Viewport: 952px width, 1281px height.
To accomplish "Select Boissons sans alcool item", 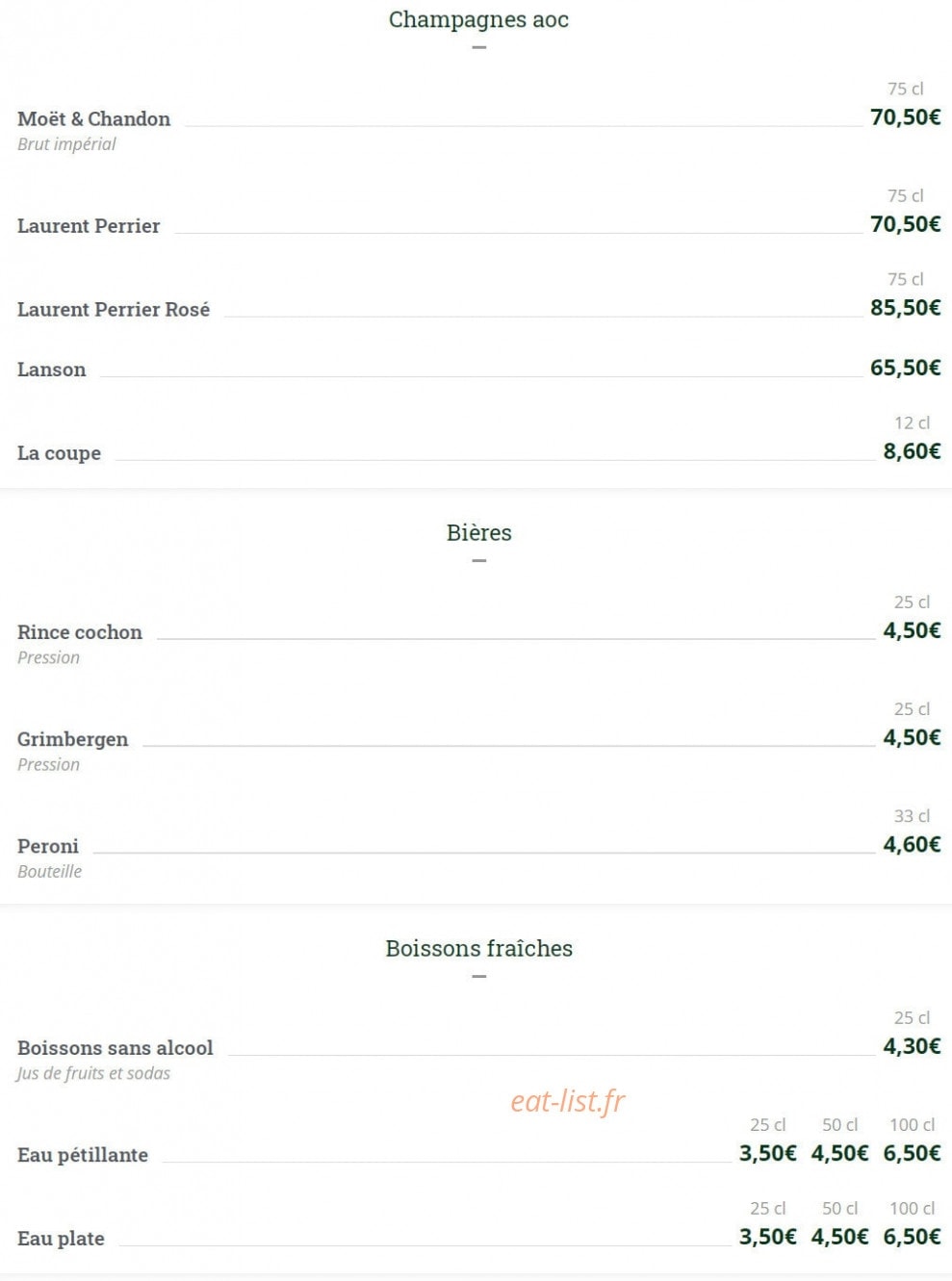I will [116, 1048].
